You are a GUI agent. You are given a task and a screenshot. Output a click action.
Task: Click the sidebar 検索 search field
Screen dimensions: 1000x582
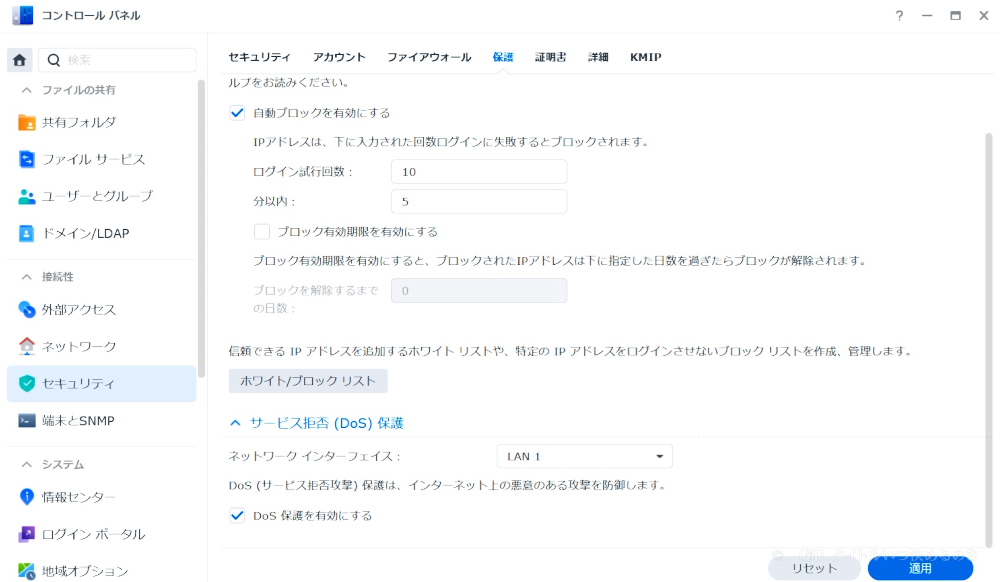tap(117, 60)
